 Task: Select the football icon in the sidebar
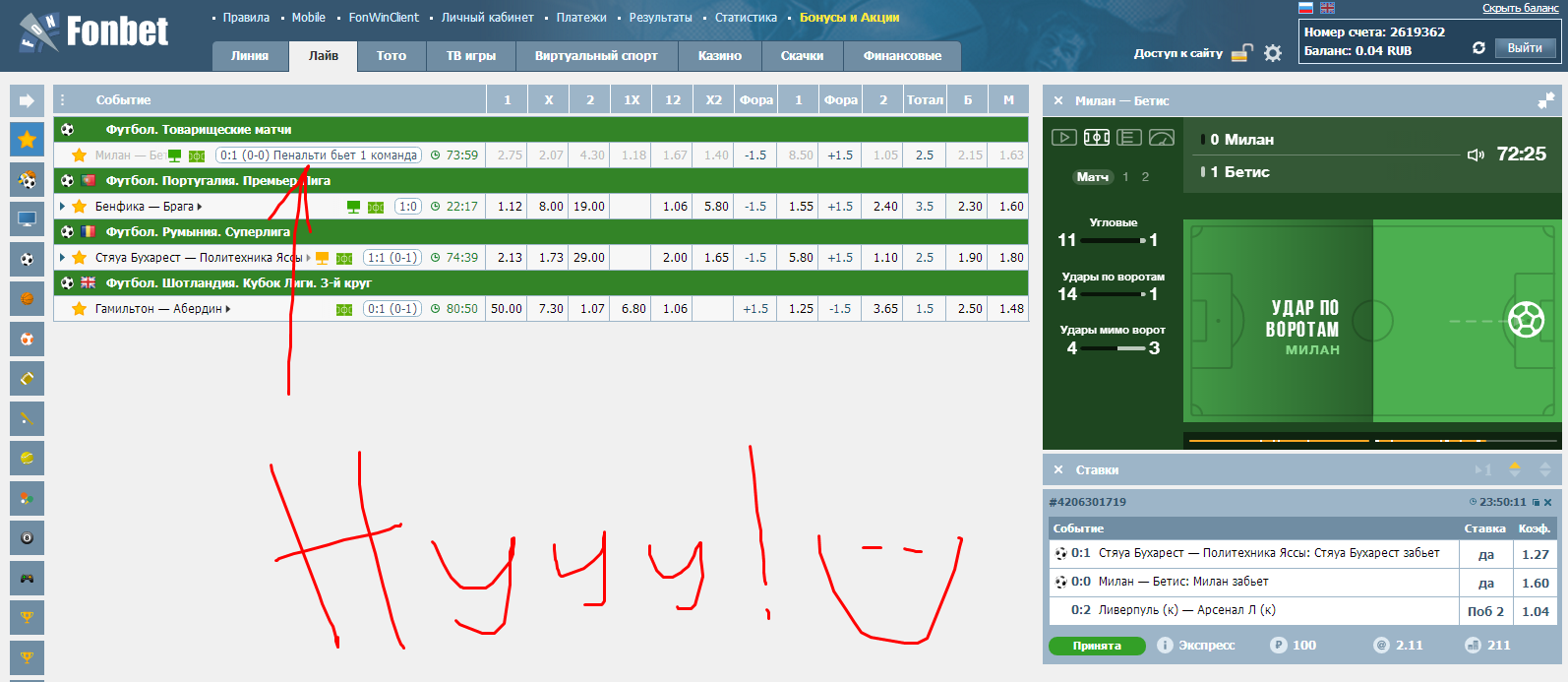pos(27,260)
